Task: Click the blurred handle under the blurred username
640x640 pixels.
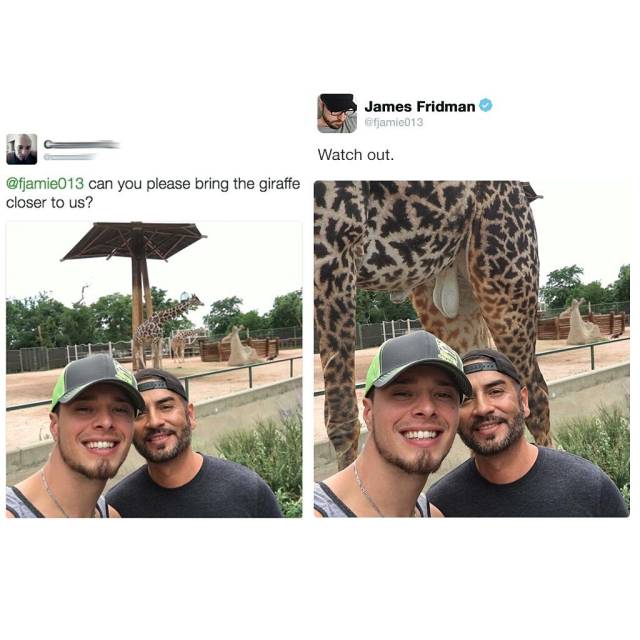Action: tap(69, 157)
